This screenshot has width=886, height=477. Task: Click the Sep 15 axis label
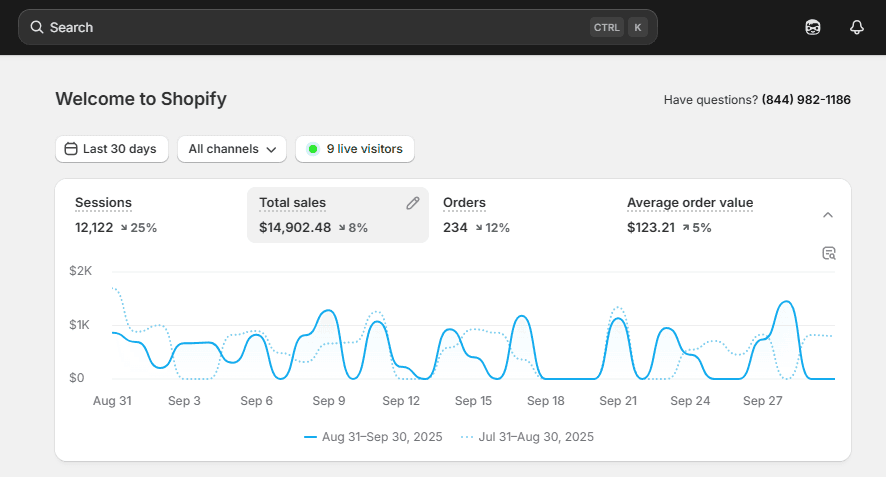pos(474,401)
